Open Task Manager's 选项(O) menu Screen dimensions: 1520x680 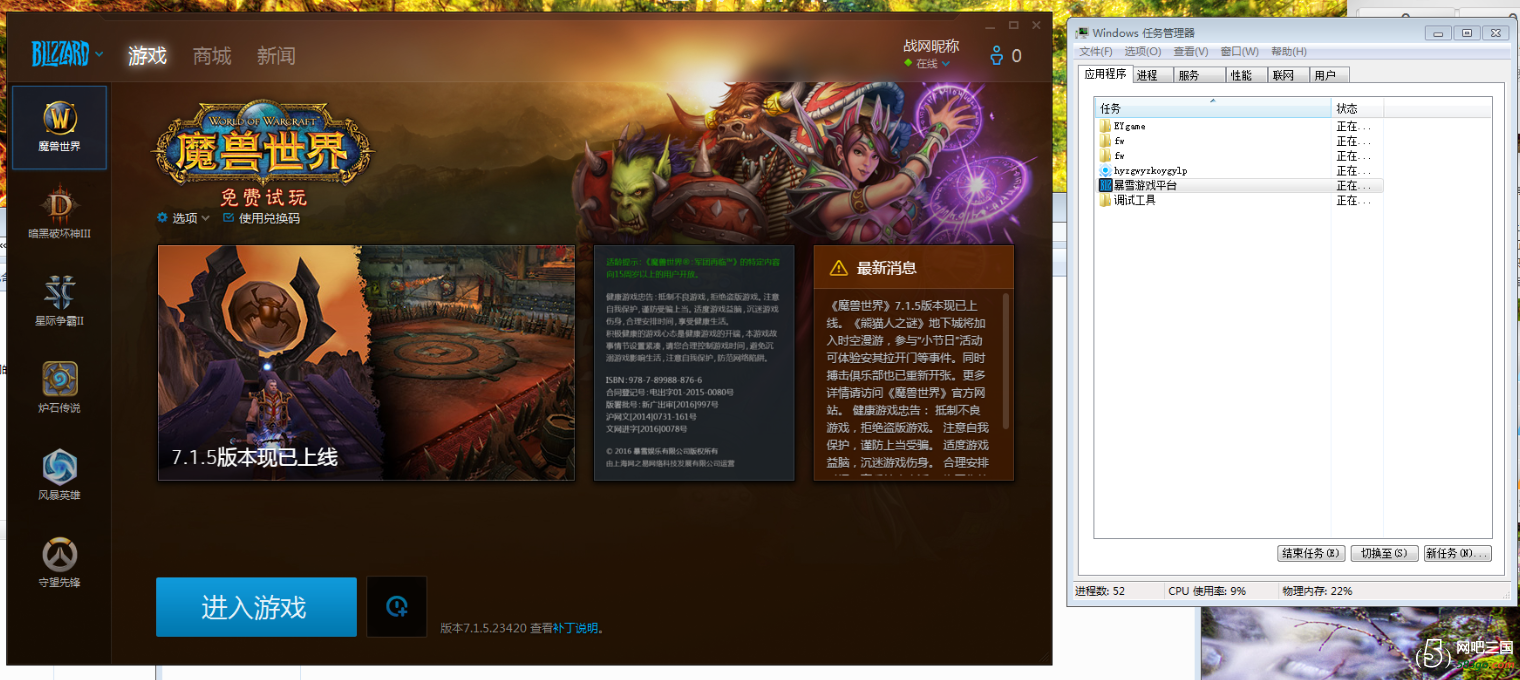(1143, 51)
